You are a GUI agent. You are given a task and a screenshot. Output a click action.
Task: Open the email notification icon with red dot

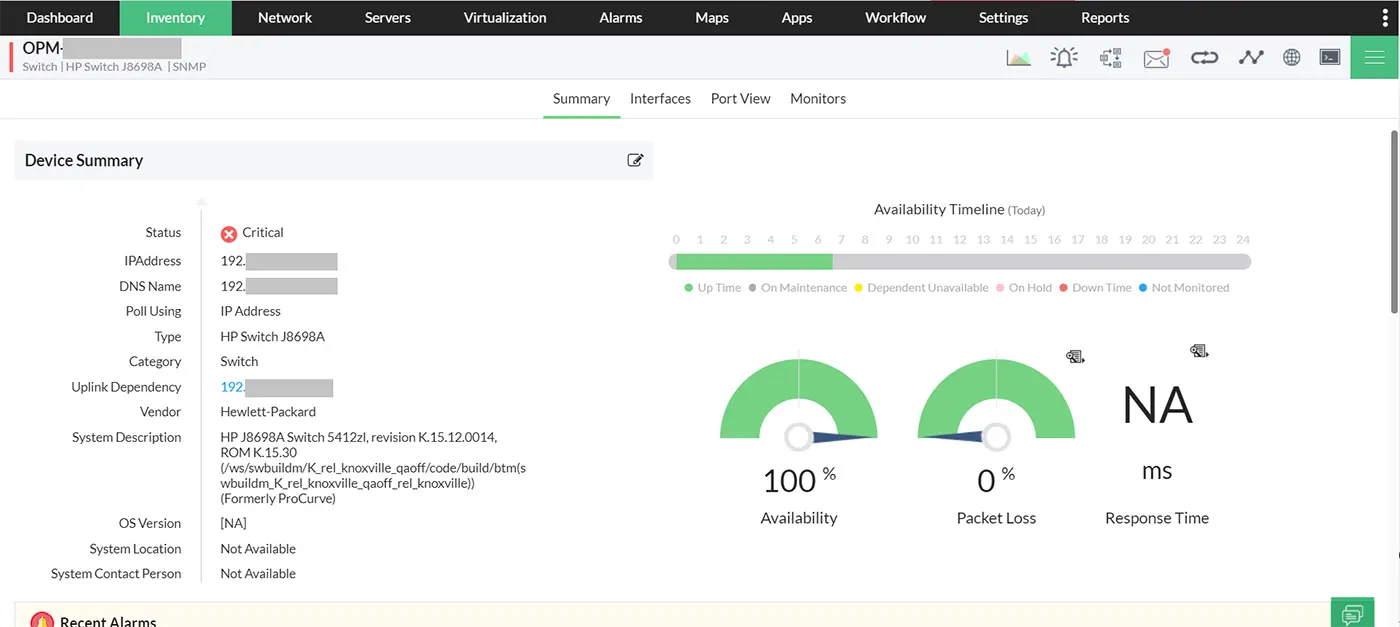tap(1156, 57)
